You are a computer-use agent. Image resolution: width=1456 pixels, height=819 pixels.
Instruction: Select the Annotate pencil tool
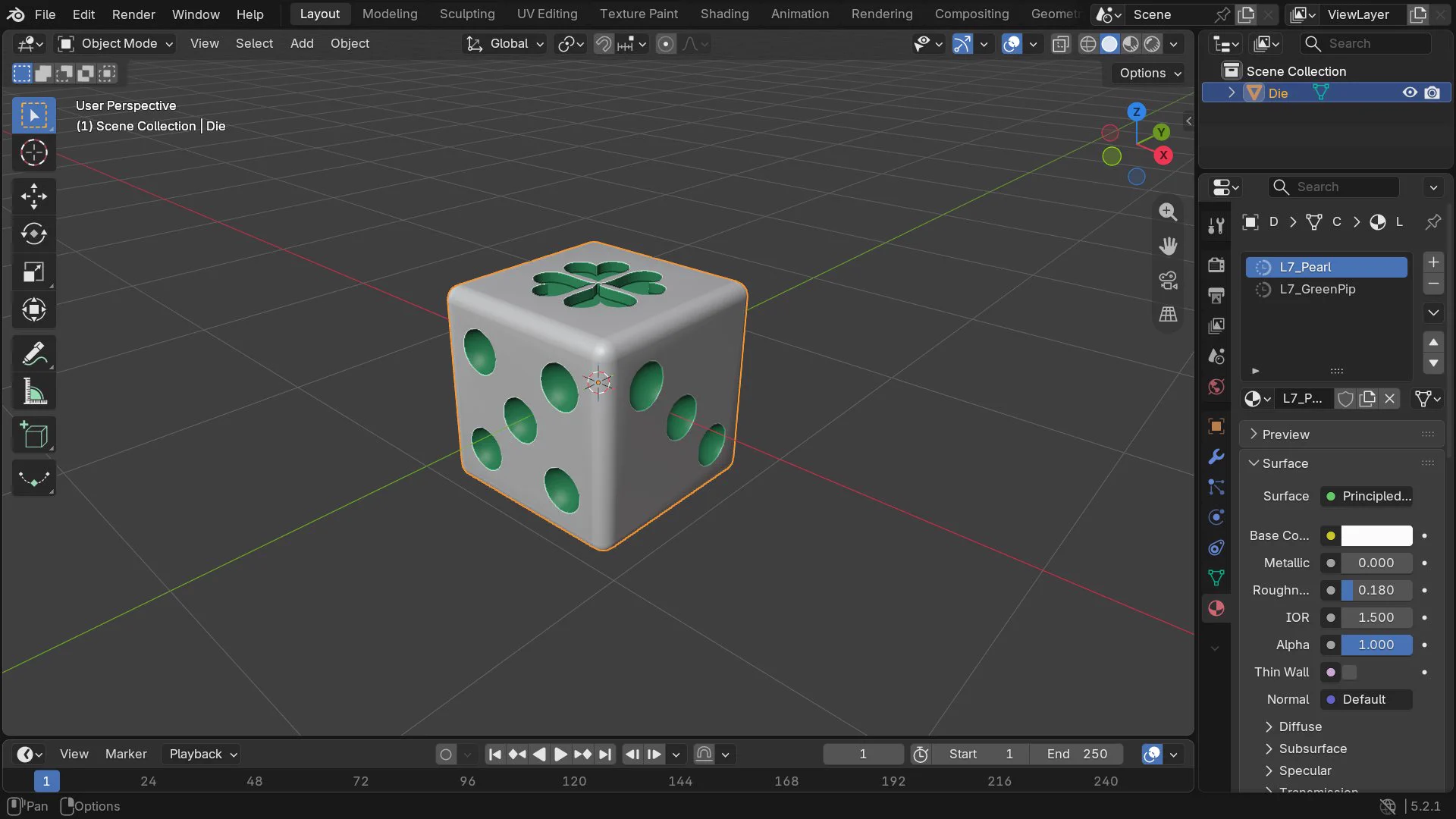[33, 353]
